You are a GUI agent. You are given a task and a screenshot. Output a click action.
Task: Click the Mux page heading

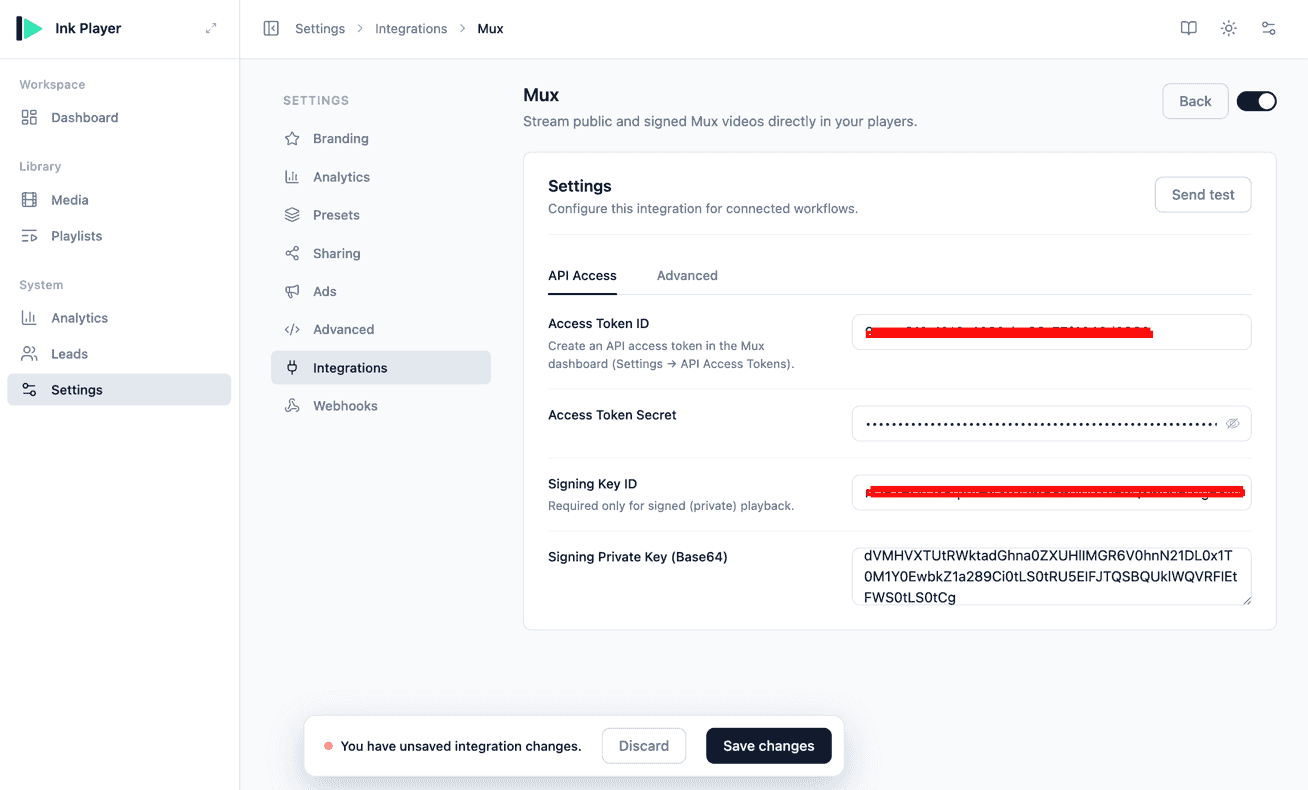[541, 95]
